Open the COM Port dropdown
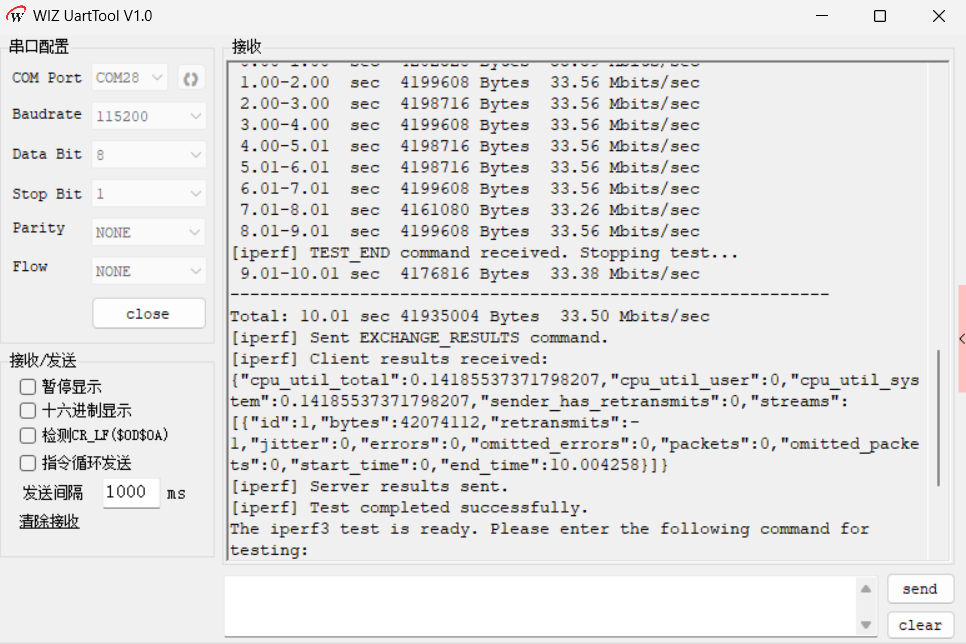 [129, 78]
